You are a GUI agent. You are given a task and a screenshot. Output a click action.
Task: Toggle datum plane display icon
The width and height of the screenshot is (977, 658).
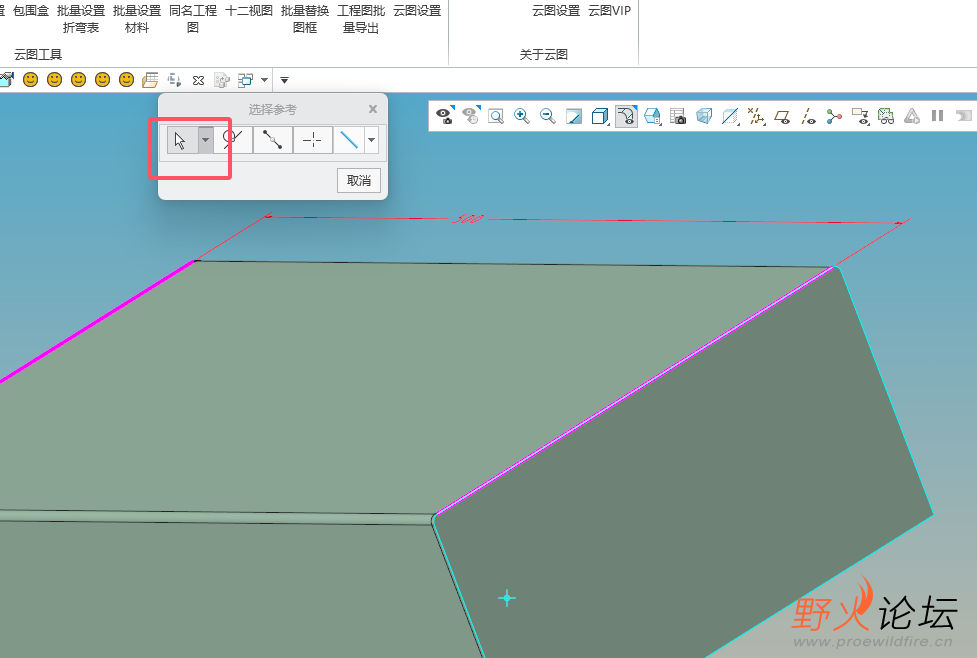tap(783, 117)
